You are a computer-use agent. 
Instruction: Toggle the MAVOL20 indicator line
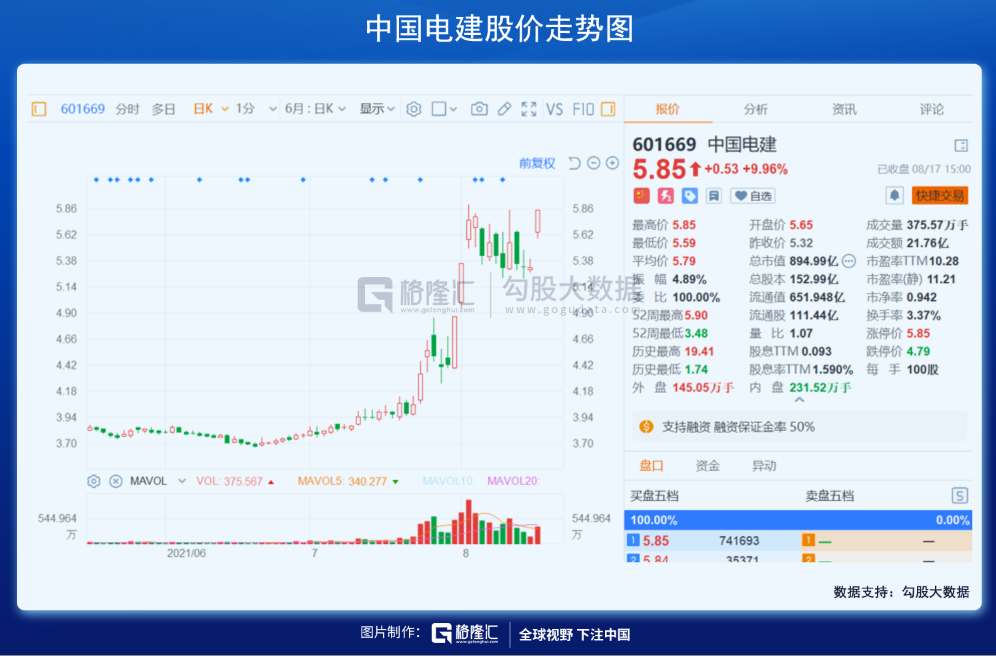[x=513, y=481]
